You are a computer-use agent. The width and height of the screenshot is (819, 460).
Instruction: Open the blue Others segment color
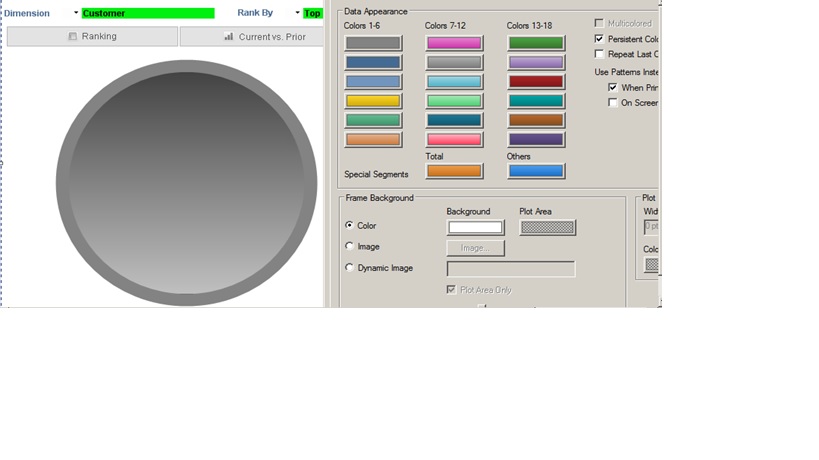536,171
